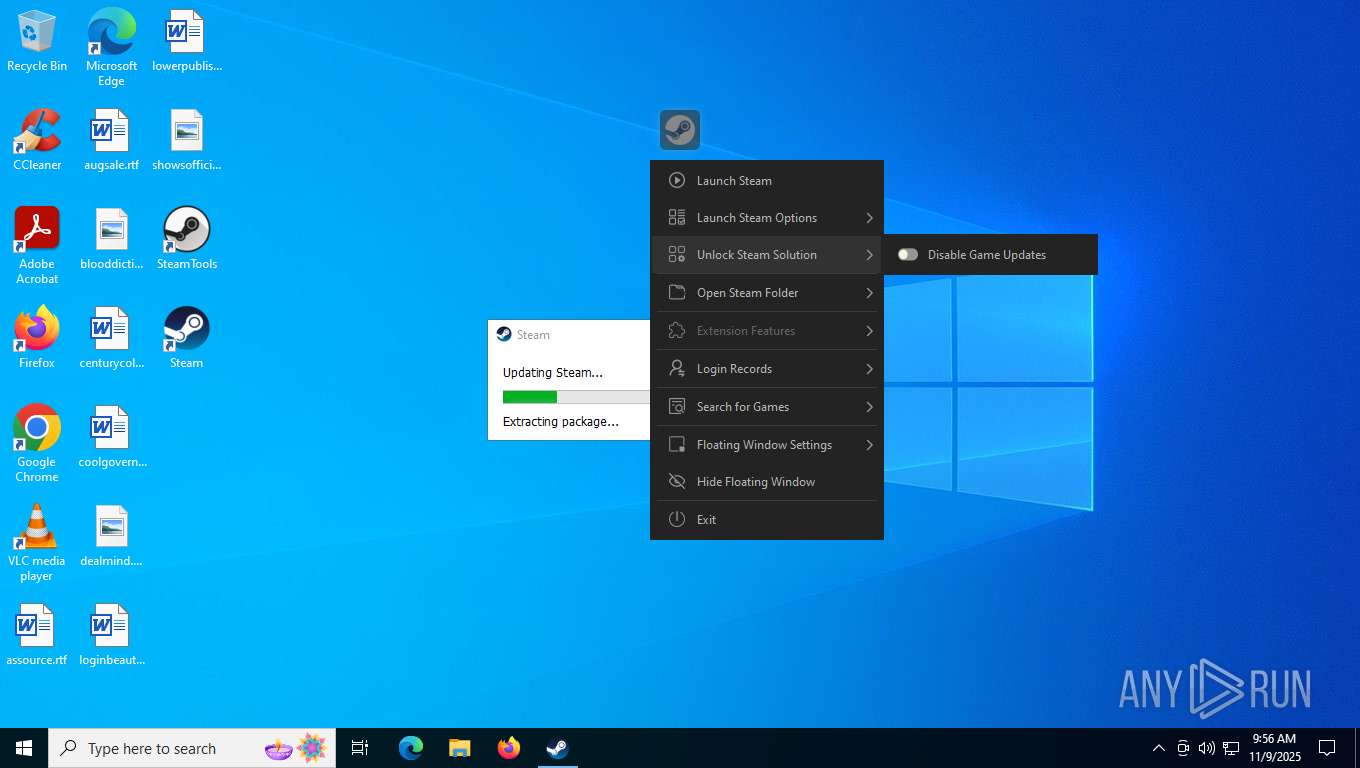This screenshot has height=768, width=1360.
Task: Select the showsoffici... image file
Action: 187,139
